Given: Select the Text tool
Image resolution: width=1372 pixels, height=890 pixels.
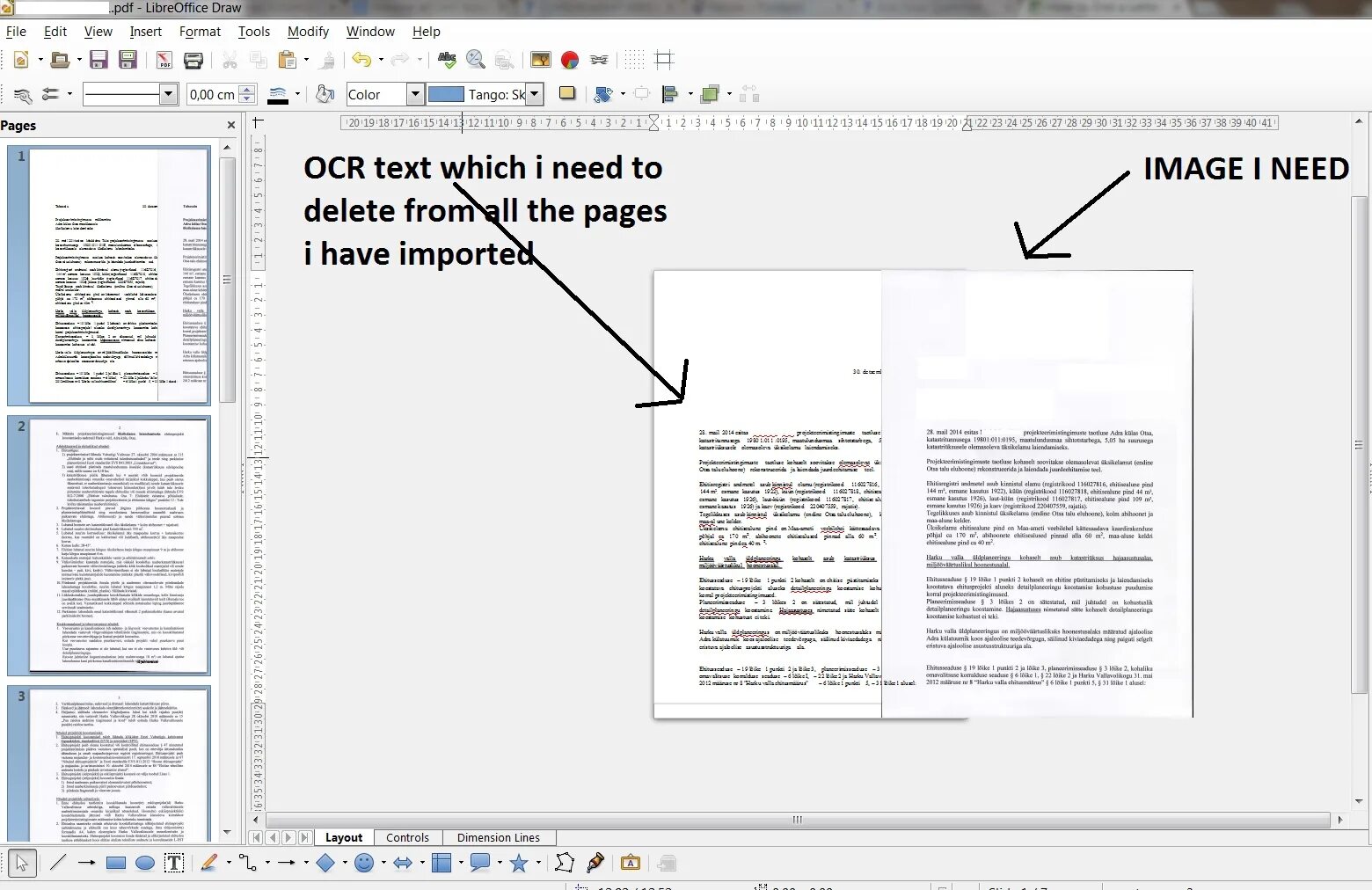Looking at the screenshot, I should pyautogui.click(x=174, y=863).
